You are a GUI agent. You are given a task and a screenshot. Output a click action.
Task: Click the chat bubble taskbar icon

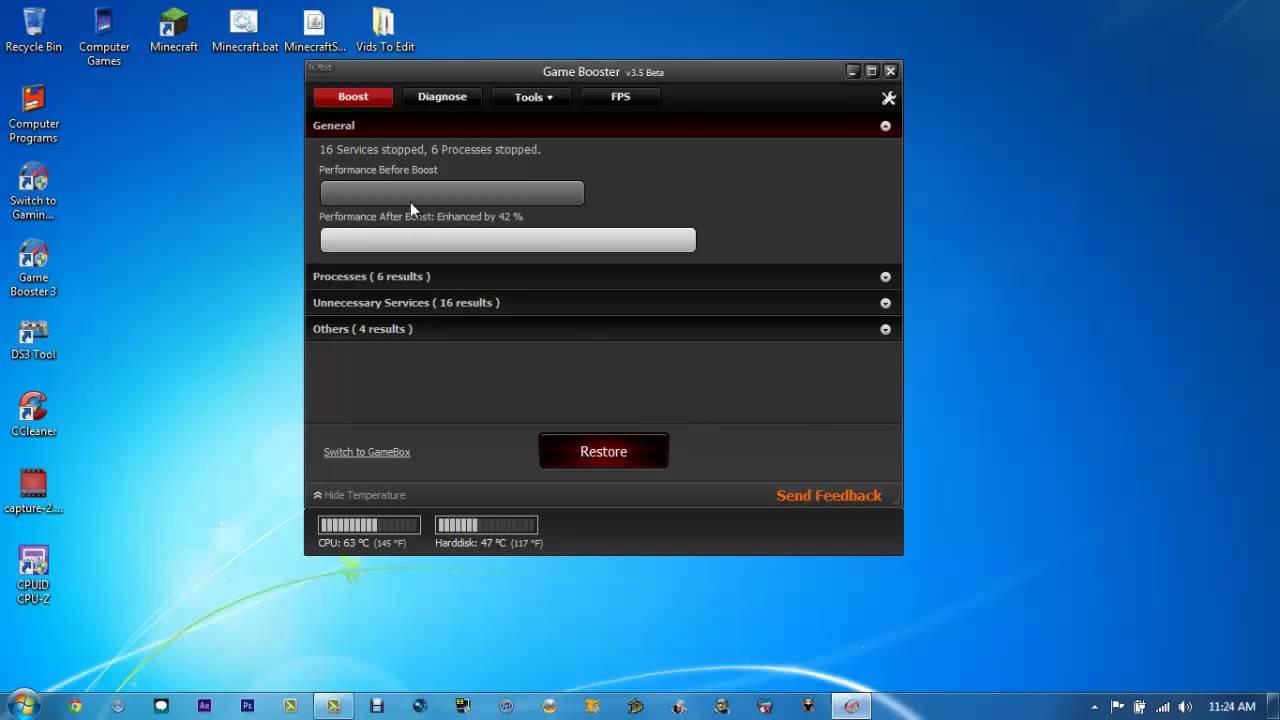pyautogui.click(x=161, y=706)
